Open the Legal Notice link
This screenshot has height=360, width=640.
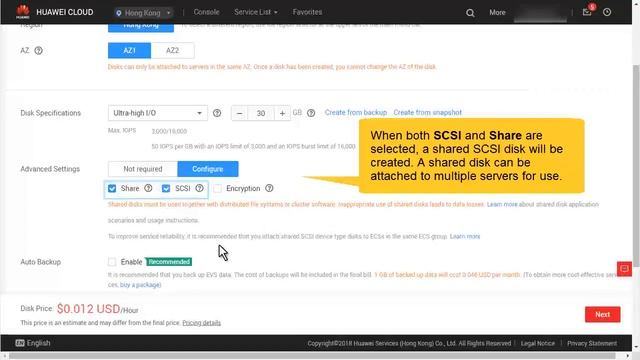click(x=538, y=343)
